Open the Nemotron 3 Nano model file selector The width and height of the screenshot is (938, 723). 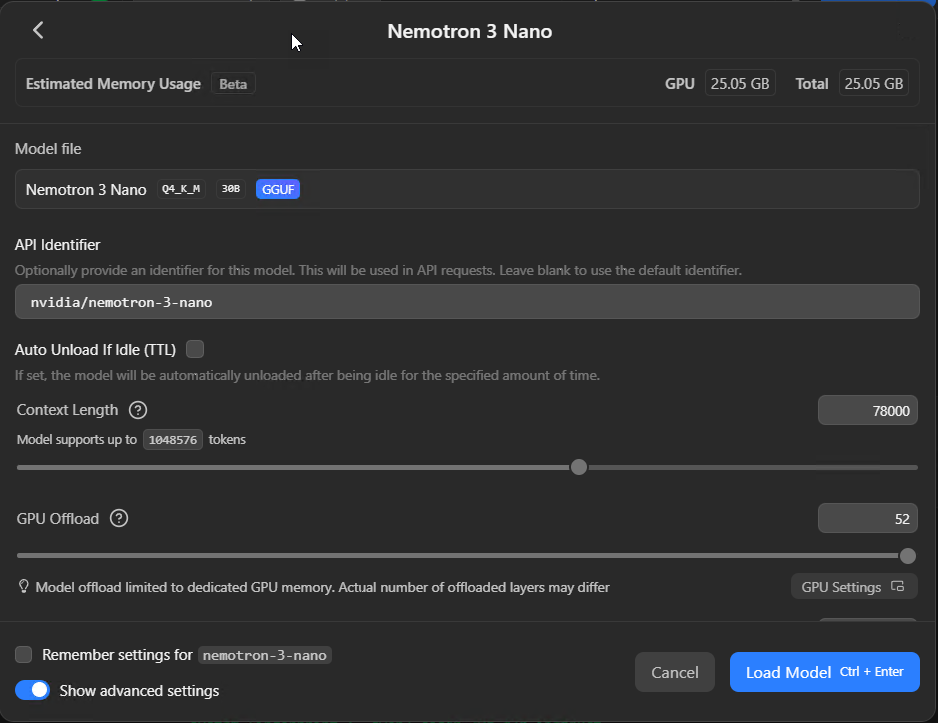467,189
